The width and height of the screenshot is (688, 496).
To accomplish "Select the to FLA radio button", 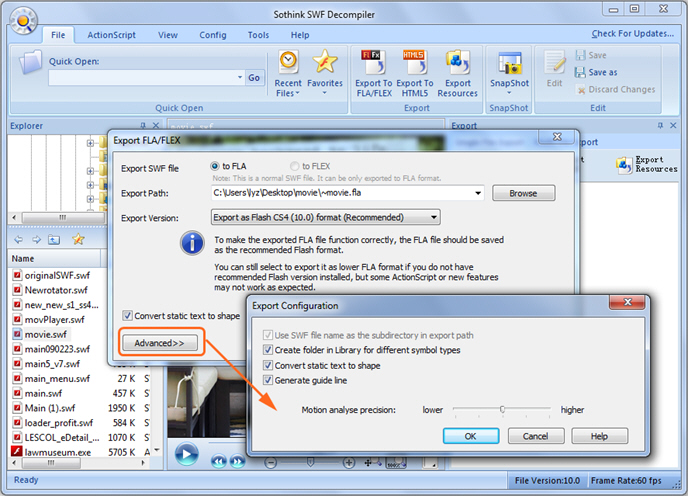I will click(215, 166).
